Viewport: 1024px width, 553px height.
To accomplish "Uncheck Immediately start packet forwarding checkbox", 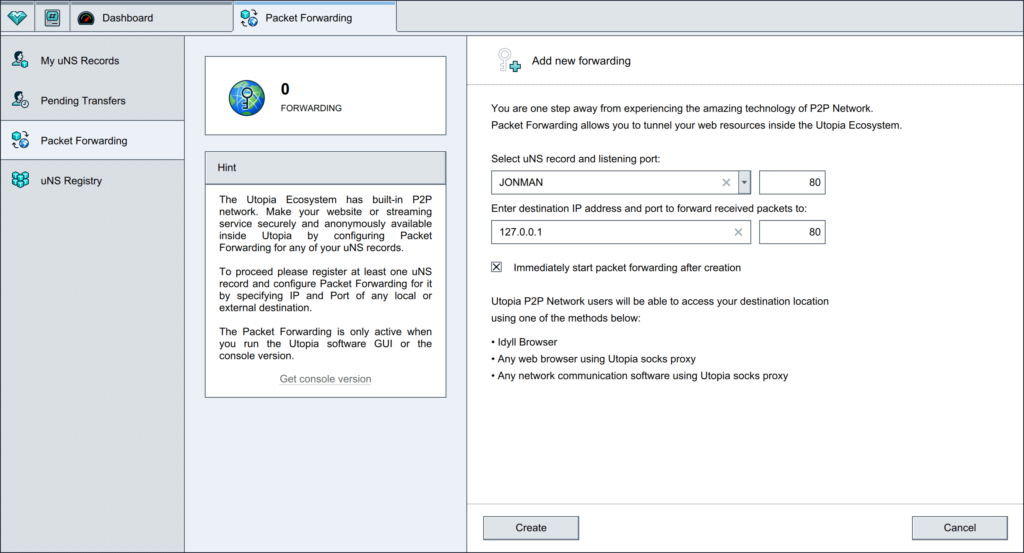I will click(496, 267).
